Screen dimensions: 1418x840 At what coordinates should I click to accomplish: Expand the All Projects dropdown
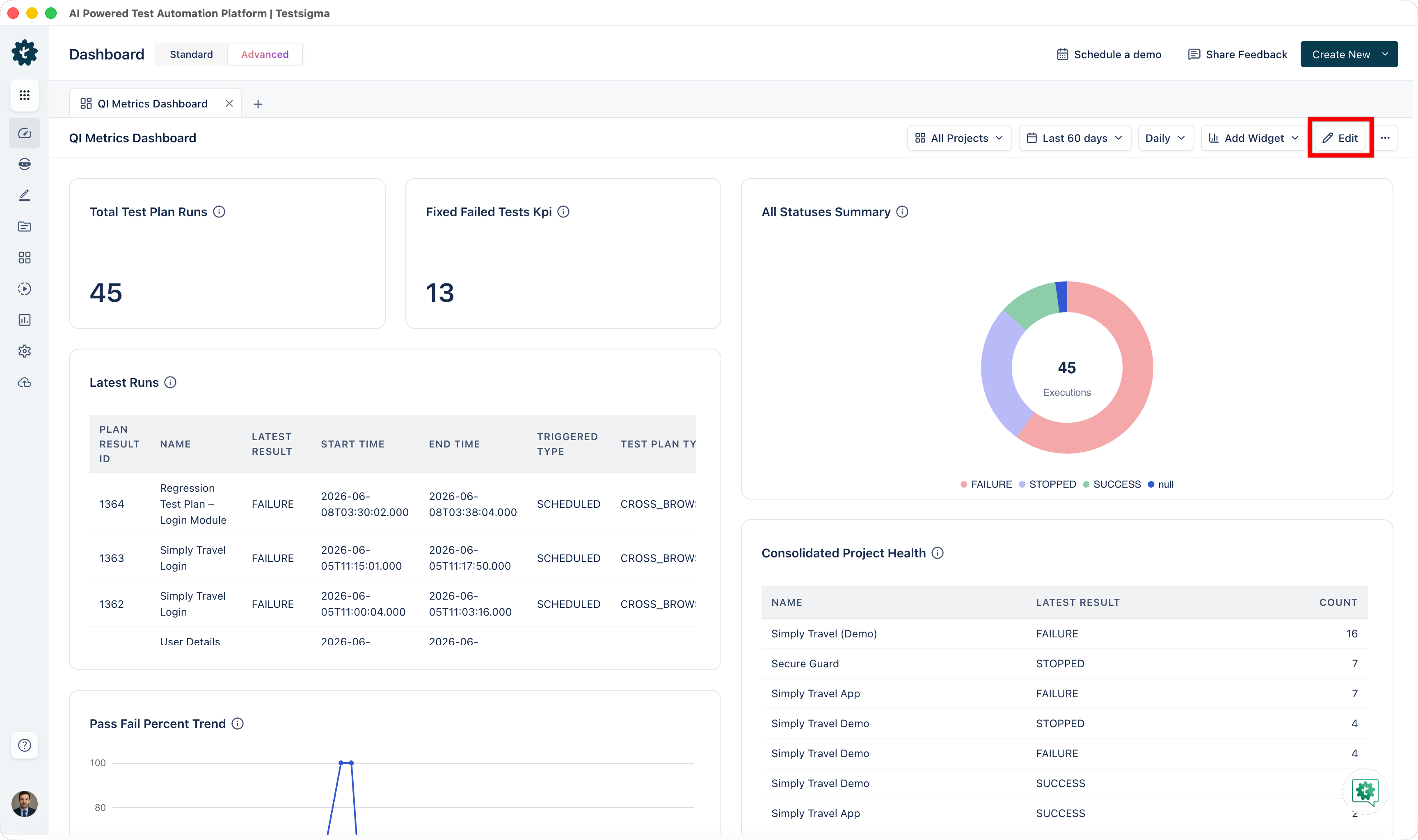coord(959,138)
